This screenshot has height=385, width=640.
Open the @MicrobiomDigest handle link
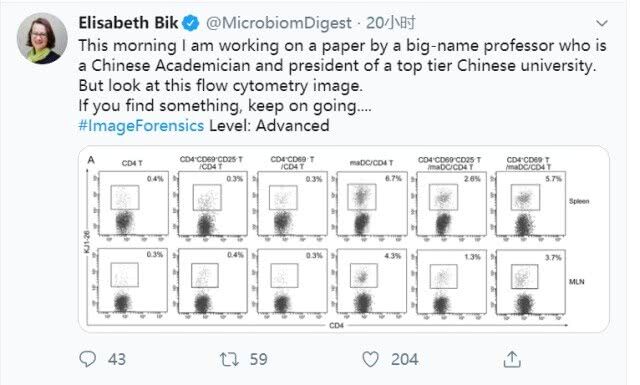(279, 23)
